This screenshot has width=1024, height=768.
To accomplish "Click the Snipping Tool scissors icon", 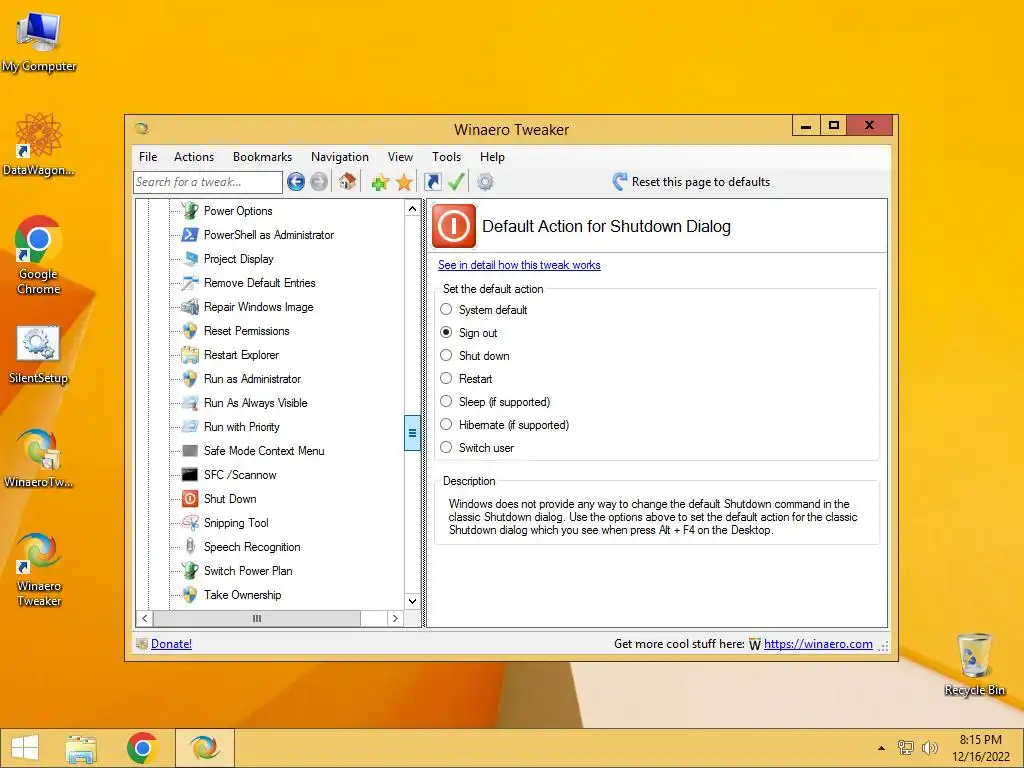I will (x=190, y=522).
